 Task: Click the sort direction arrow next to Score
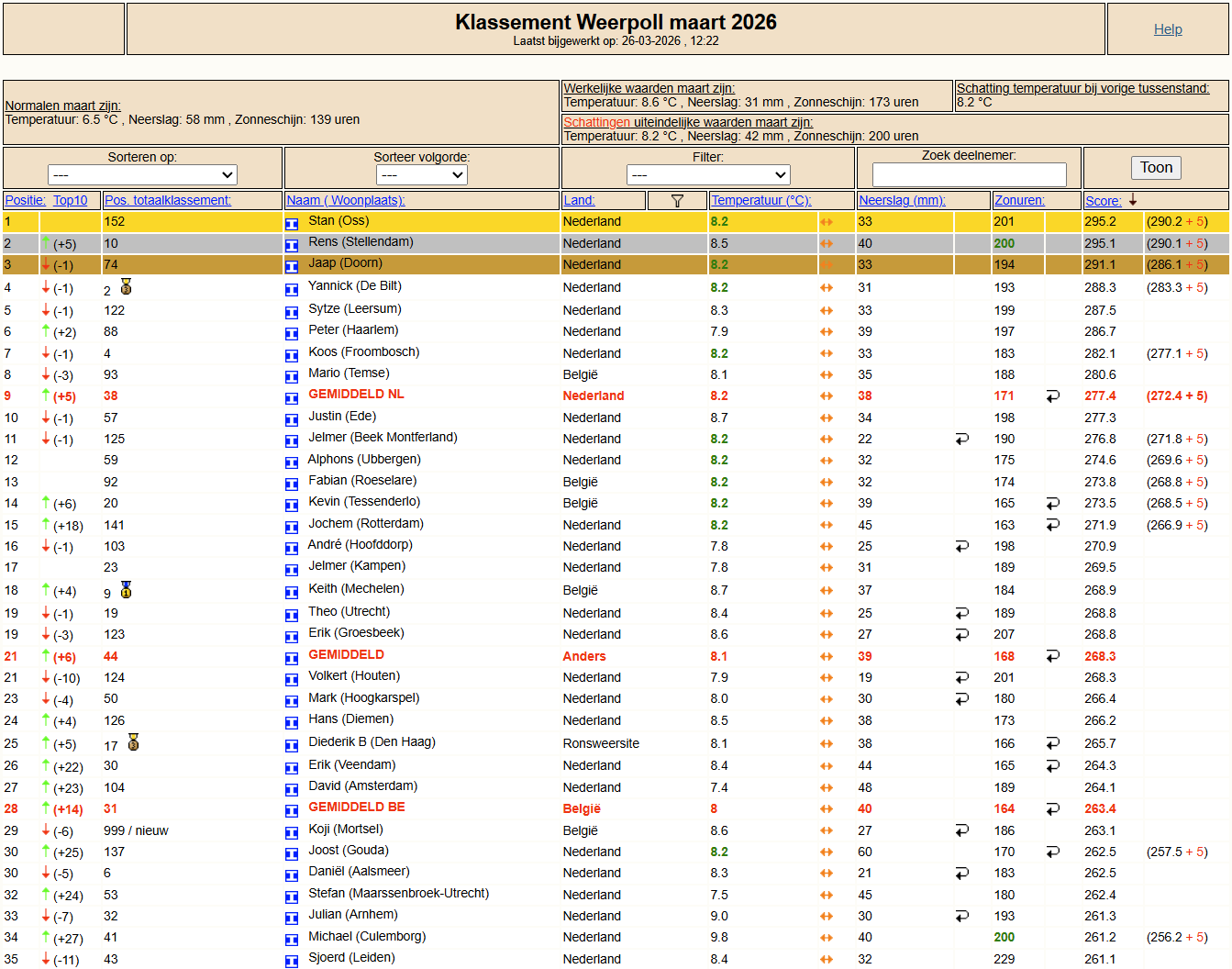(1133, 200)
